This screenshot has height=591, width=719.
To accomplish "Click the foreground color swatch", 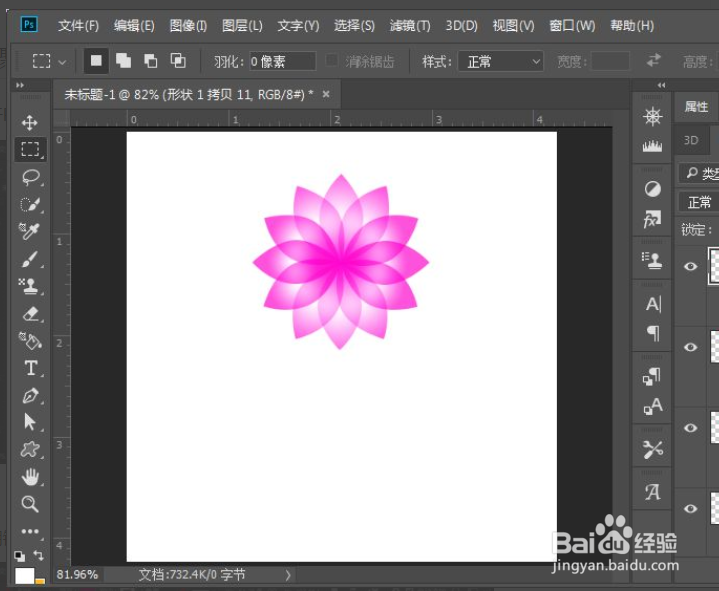I will 25,576.
